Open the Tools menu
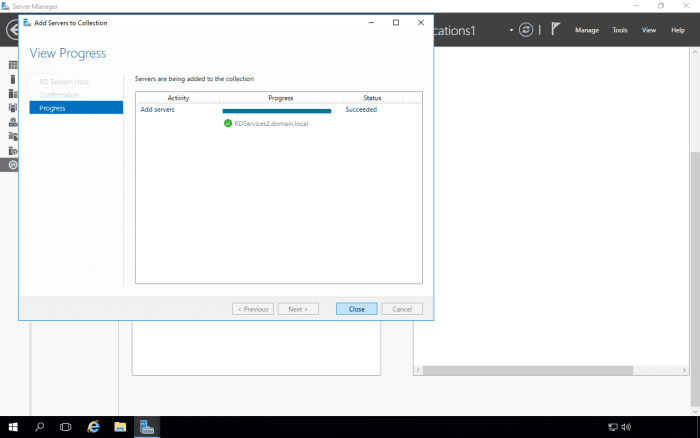 coord(620,30)
